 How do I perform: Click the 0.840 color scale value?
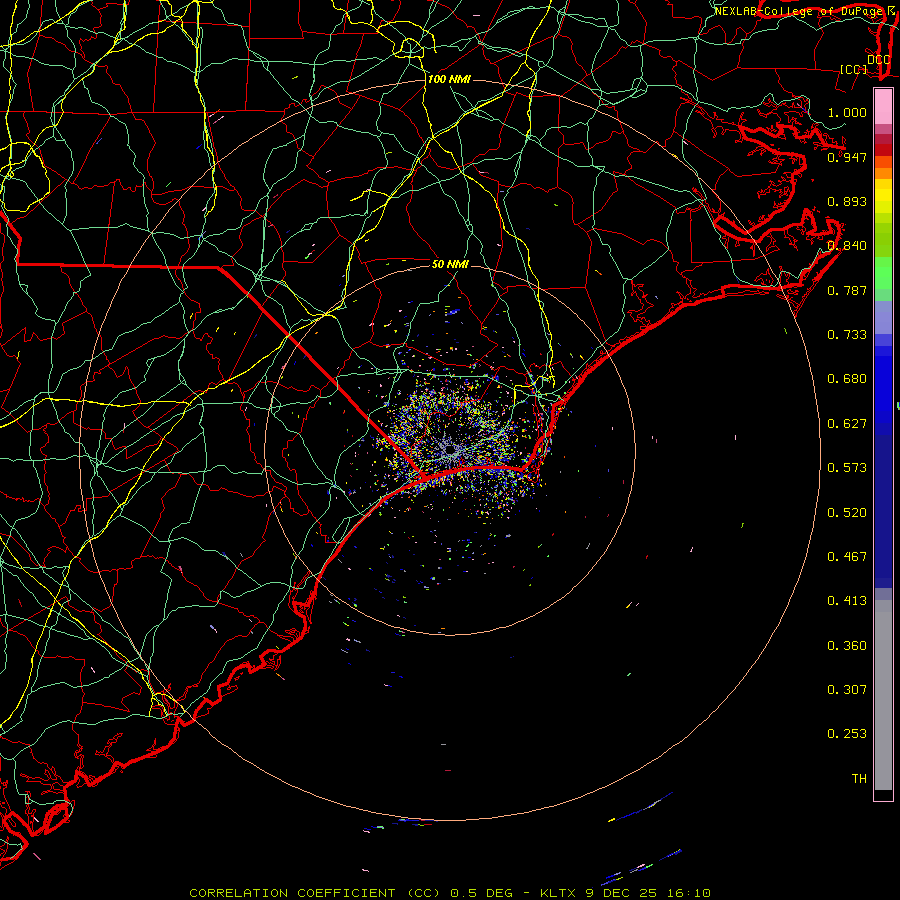pos(847,246)
